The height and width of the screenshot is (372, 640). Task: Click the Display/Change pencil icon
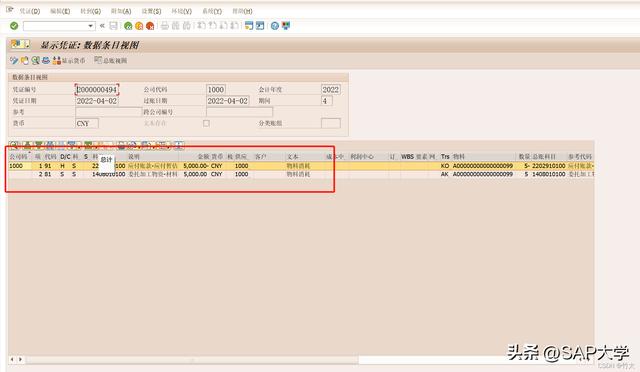14,60
